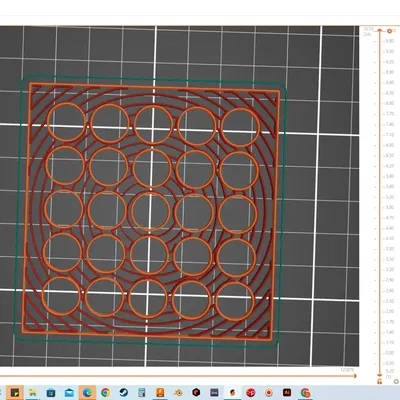Click the 8.00 tick on the layer ruler
Viewport: 400px width, 400px height.
coord(389,103)
